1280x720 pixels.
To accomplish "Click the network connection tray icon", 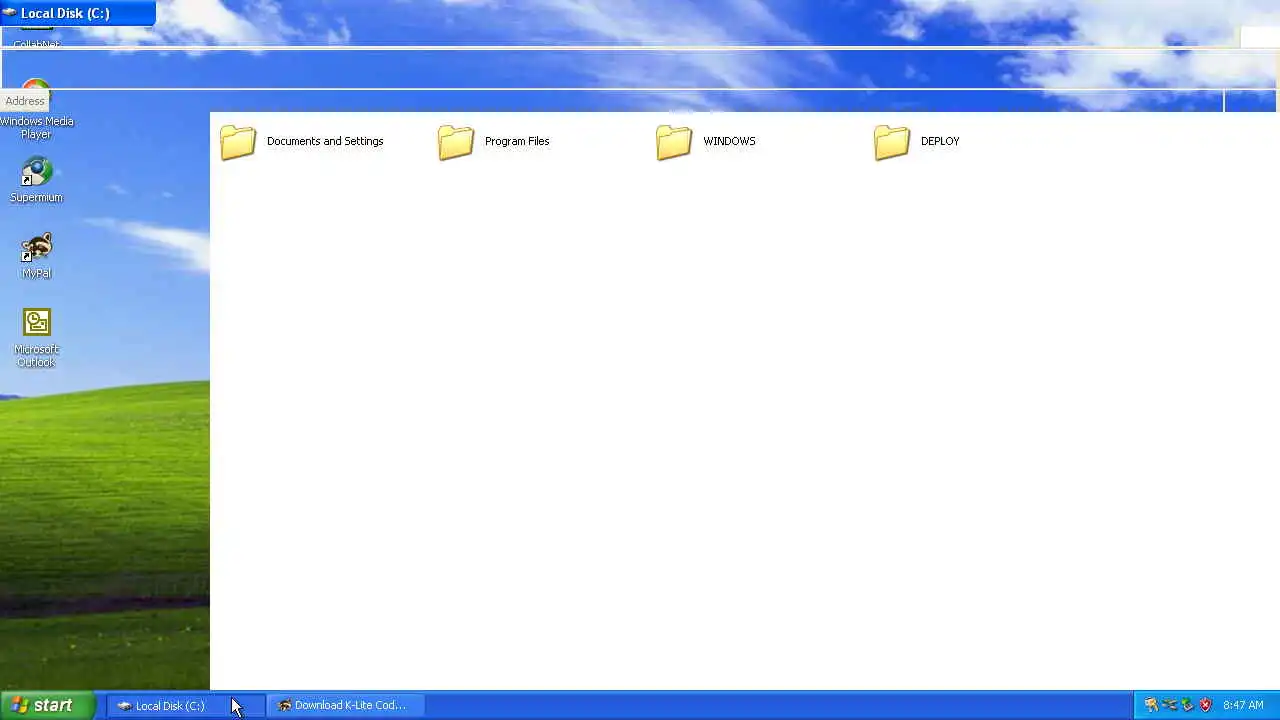I will 1169,705.
